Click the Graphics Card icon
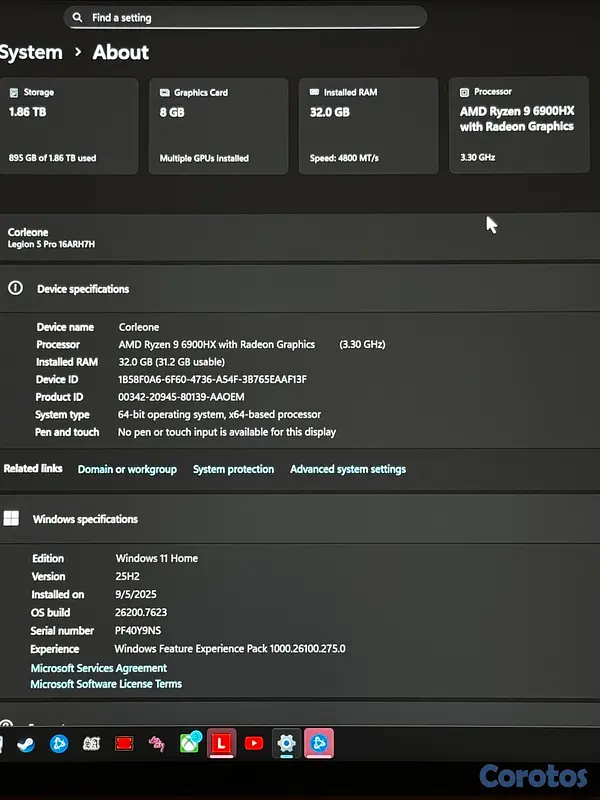The height and width of the screenshot is (800, 600). 164,92
